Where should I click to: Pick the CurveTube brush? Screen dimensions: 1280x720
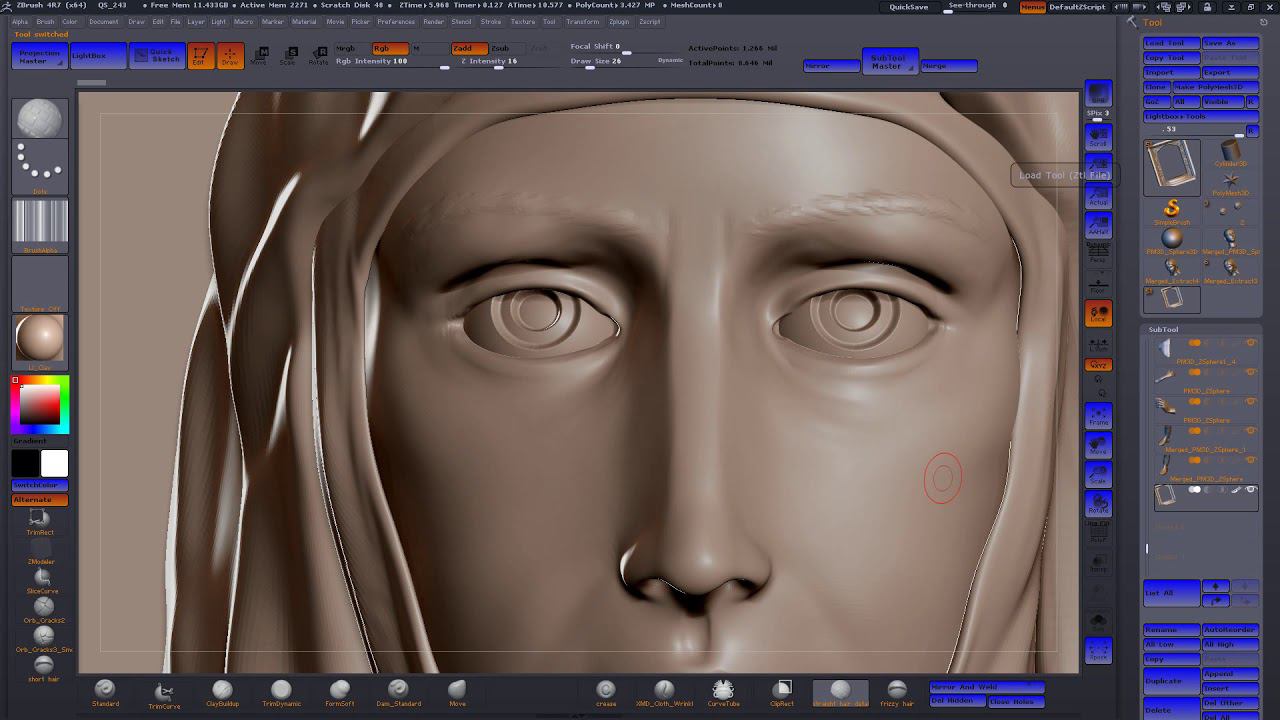pos(722,691)
